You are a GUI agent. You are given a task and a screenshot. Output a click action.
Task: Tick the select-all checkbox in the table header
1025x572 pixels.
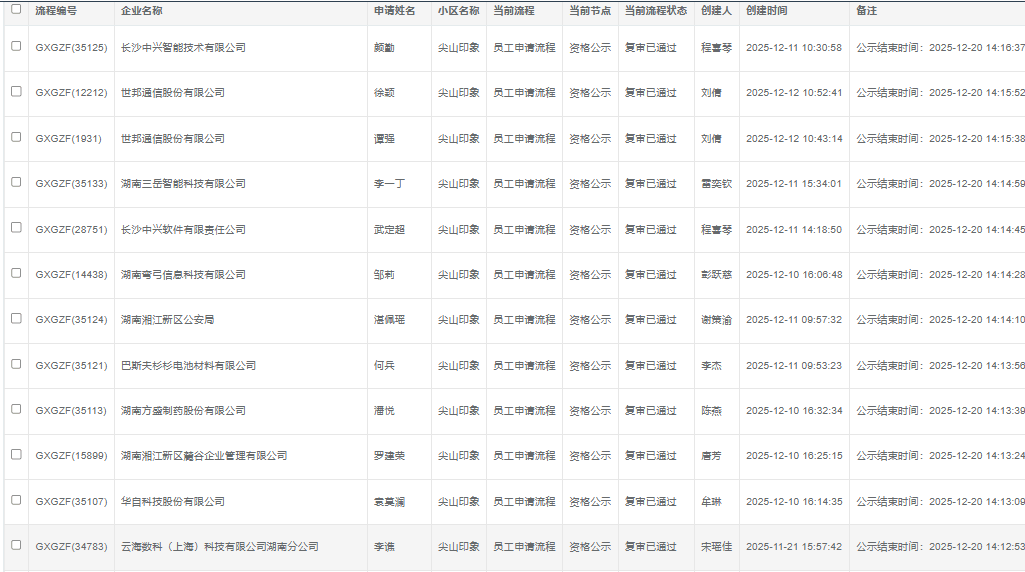tap(15, 9)
